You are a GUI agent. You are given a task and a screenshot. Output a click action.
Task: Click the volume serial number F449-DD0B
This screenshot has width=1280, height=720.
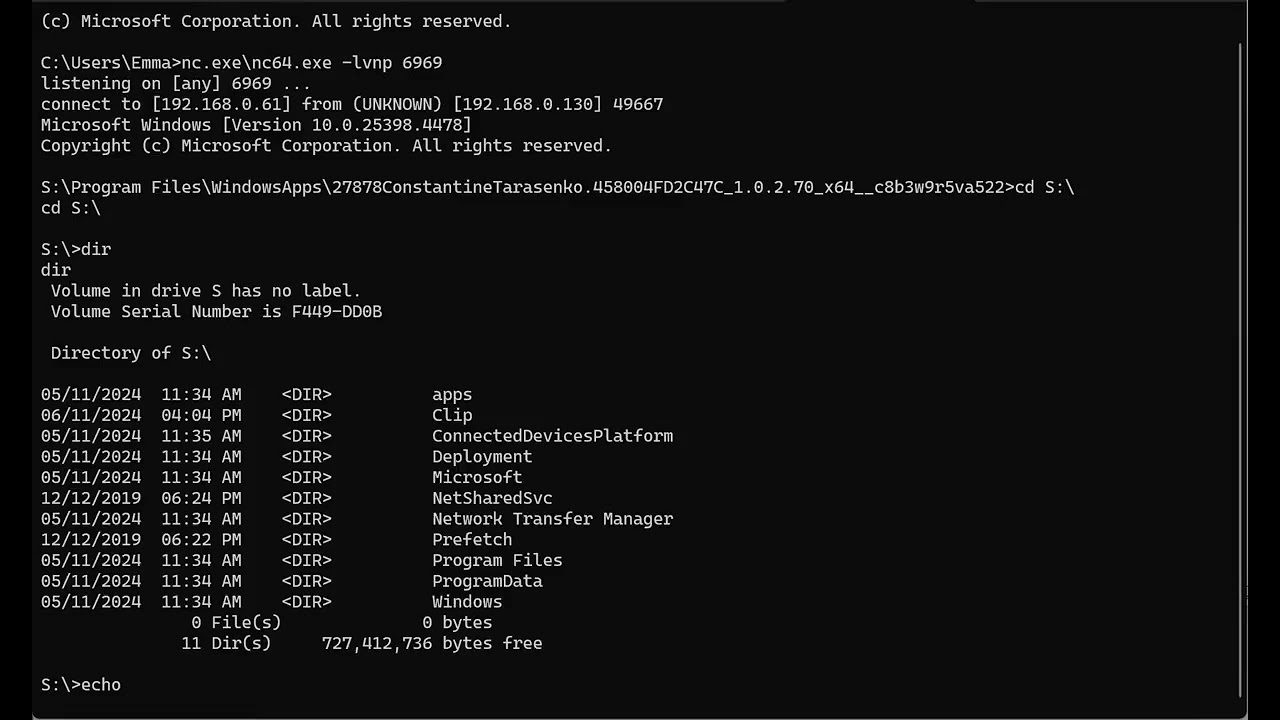(x=337, y=312)
